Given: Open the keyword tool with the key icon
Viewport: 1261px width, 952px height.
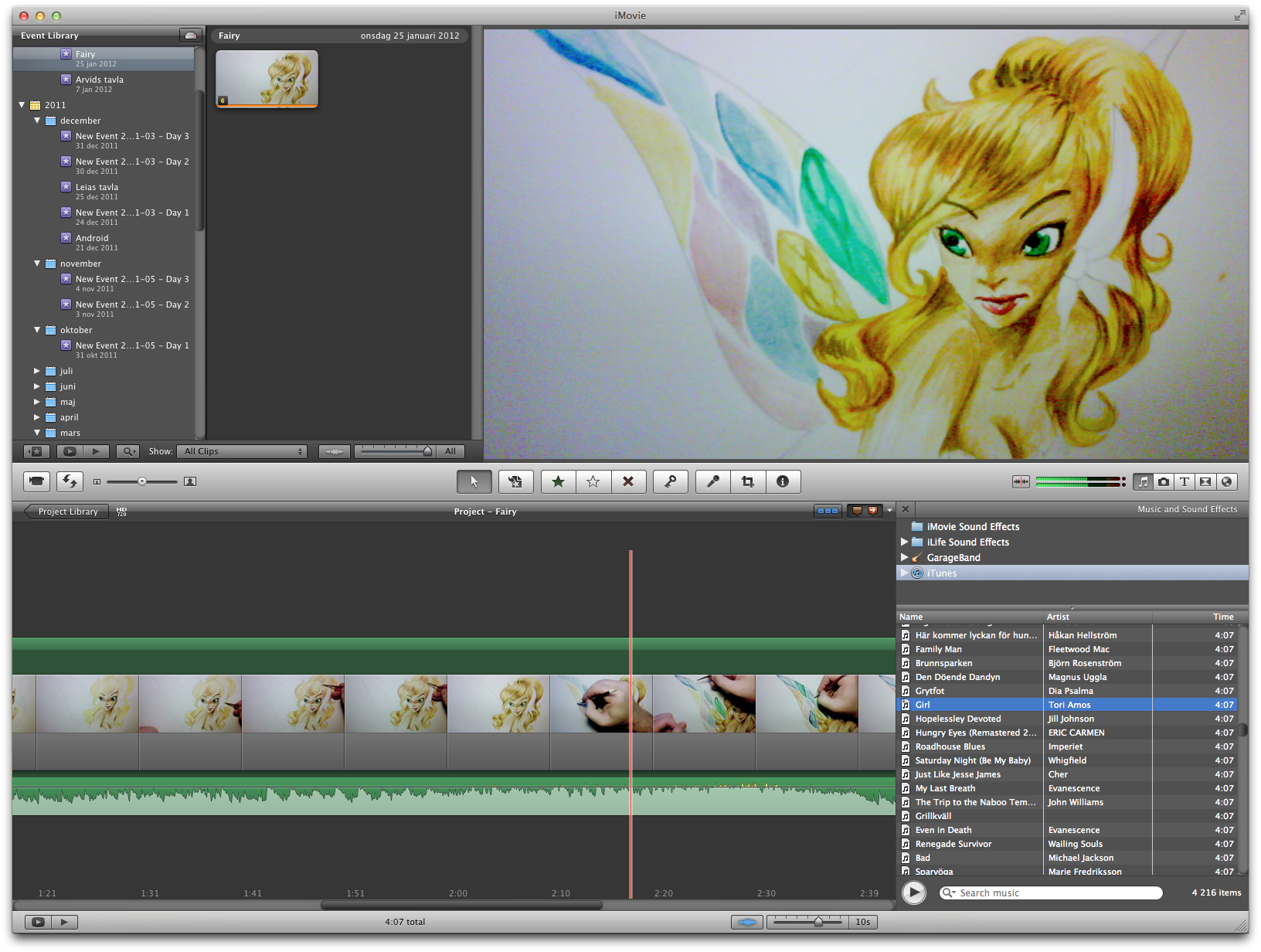Looking at the screenshot, I should pyautogui.click(x=671, y=481).
